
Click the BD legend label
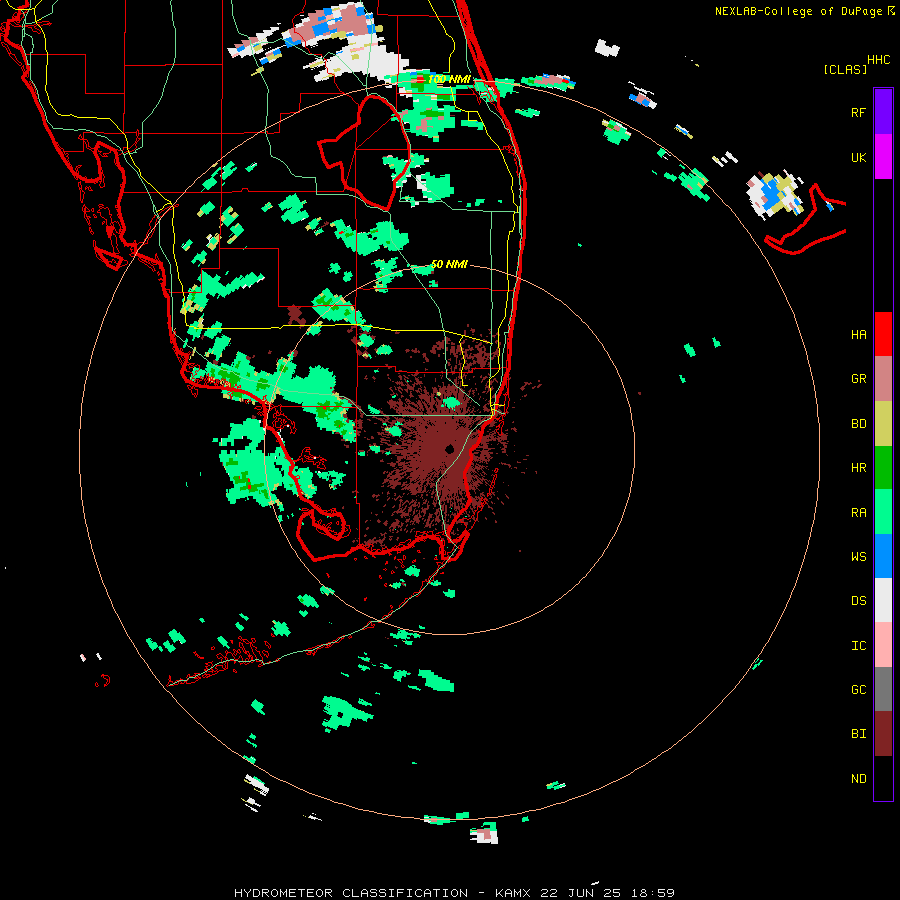point(858,424)
